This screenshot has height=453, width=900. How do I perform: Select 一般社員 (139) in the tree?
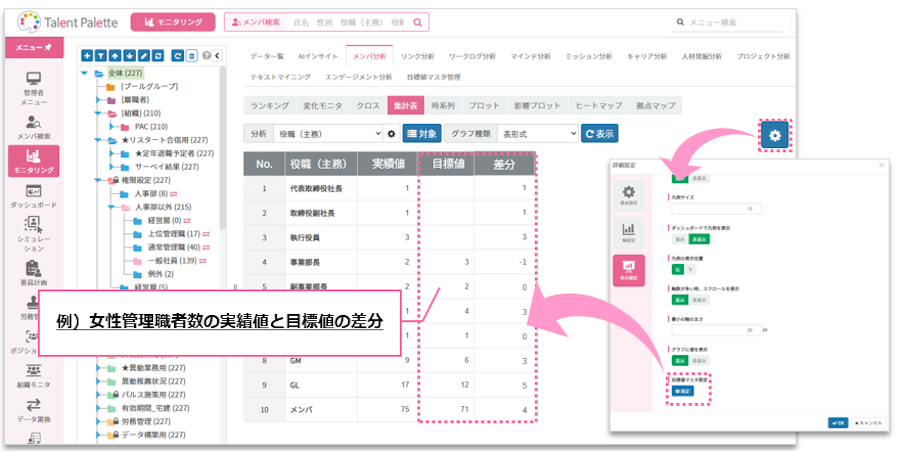[172, 261]
